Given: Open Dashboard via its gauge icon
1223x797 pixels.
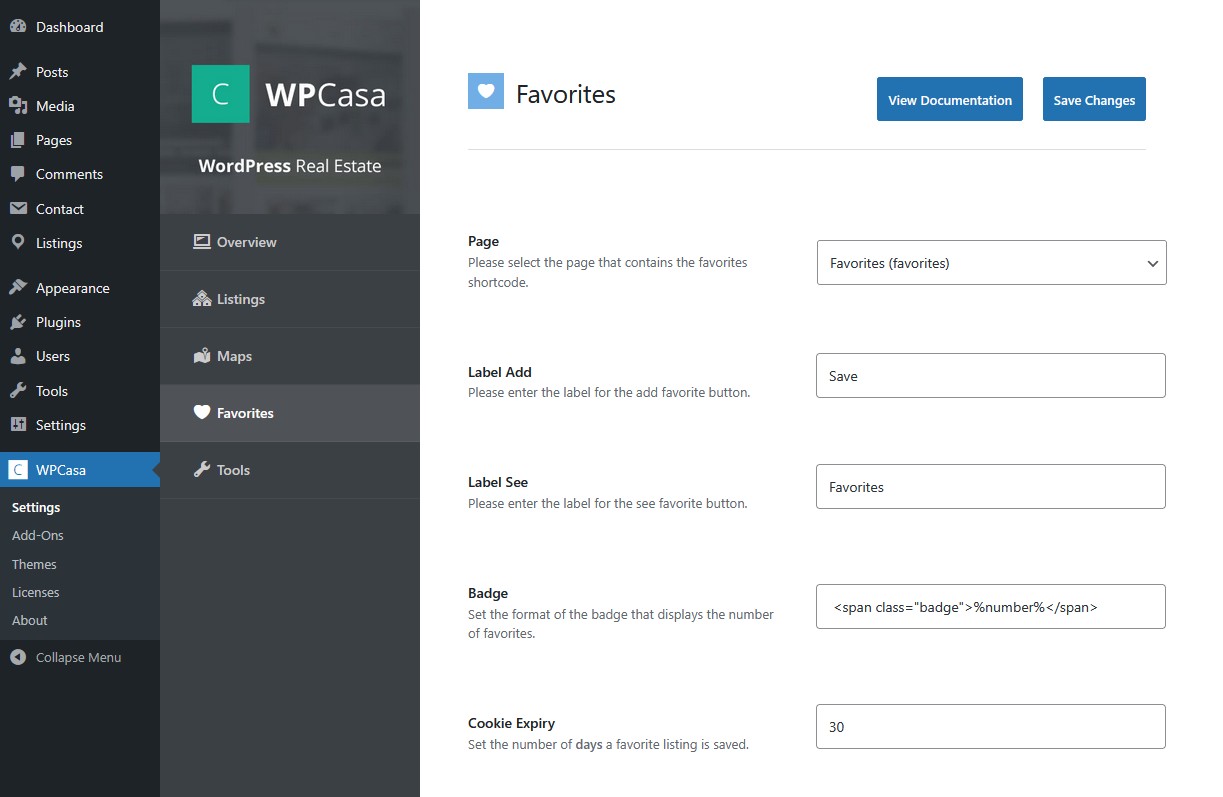Looking at the screenshot, I should click(x=18, y=27).
